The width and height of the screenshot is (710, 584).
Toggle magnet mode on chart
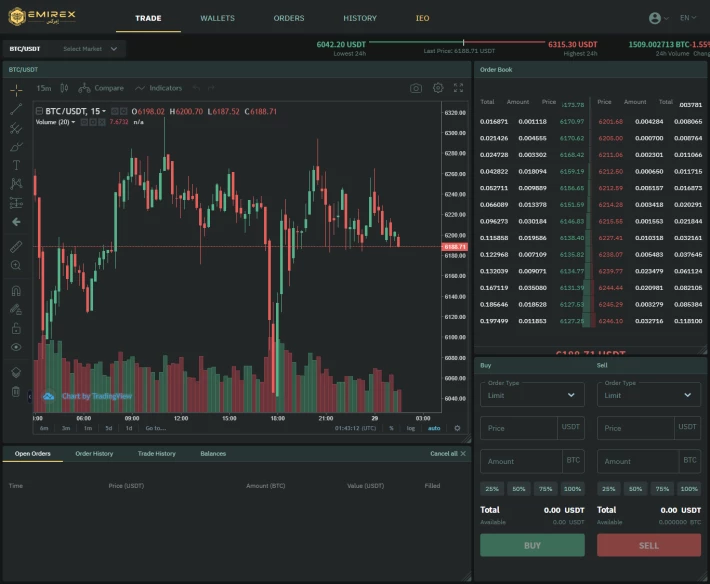[16, 291]
